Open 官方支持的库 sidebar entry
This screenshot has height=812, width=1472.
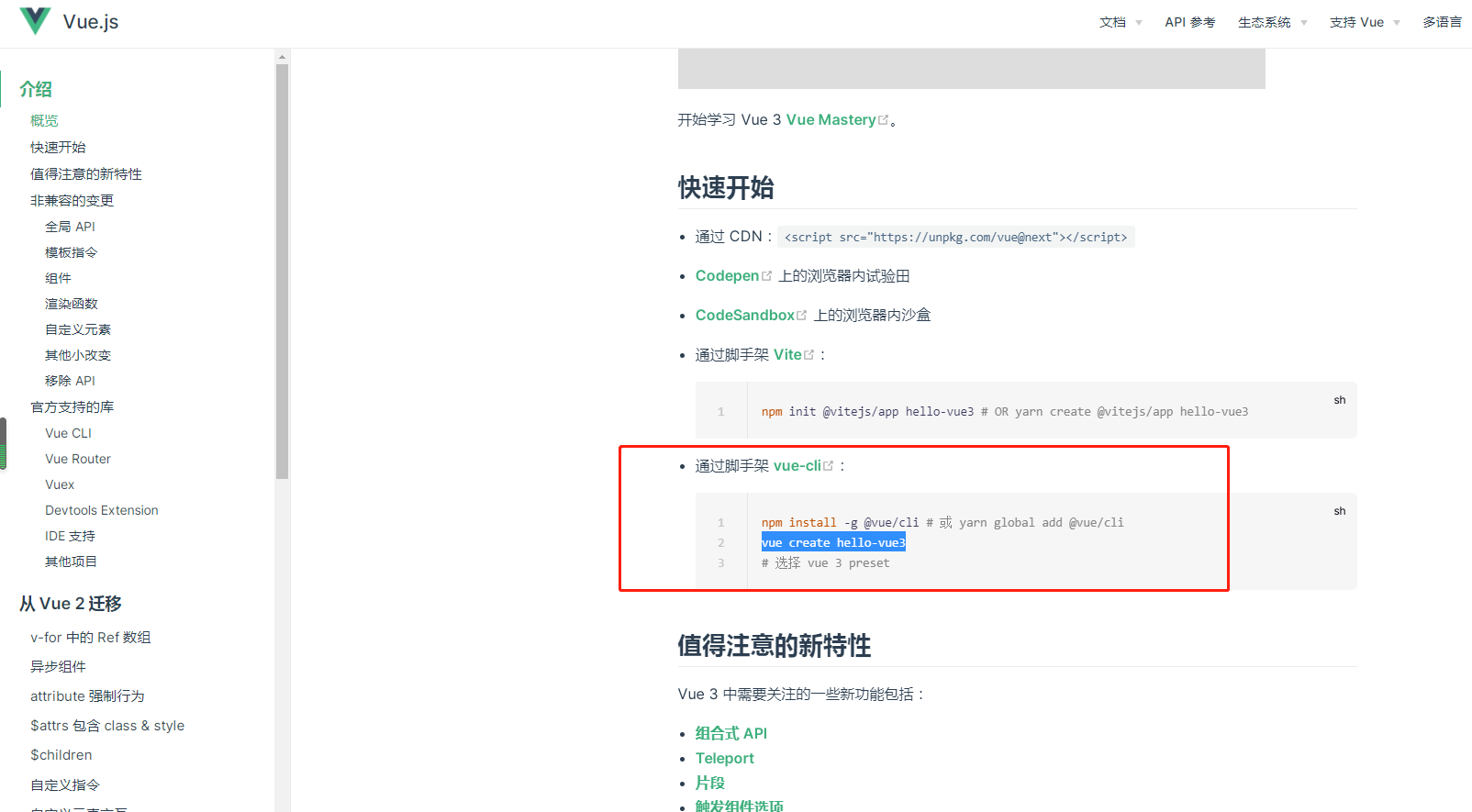click(x=72, y=406)
